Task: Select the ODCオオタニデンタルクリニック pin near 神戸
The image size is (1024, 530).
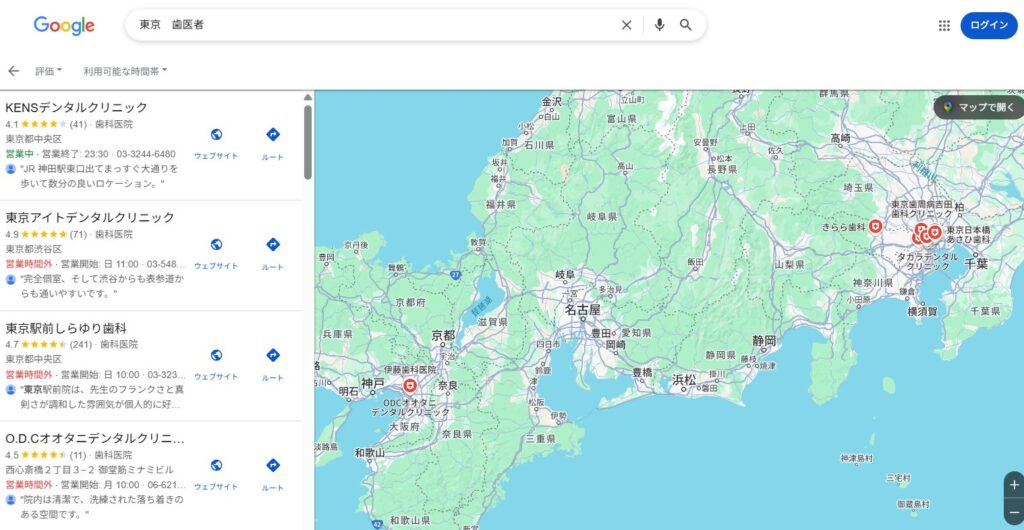Action: tap(410, 385)
